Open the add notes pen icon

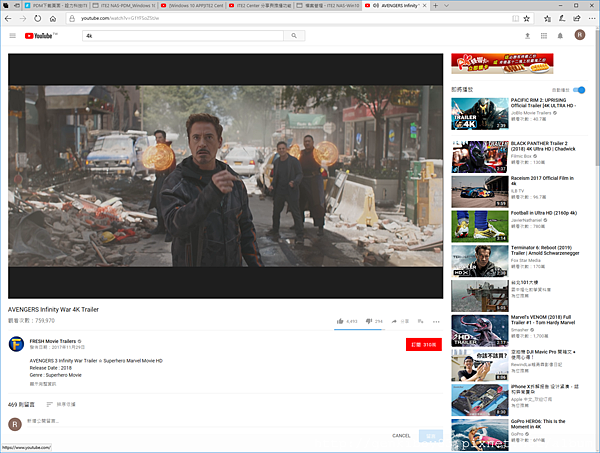pos(562,18)
